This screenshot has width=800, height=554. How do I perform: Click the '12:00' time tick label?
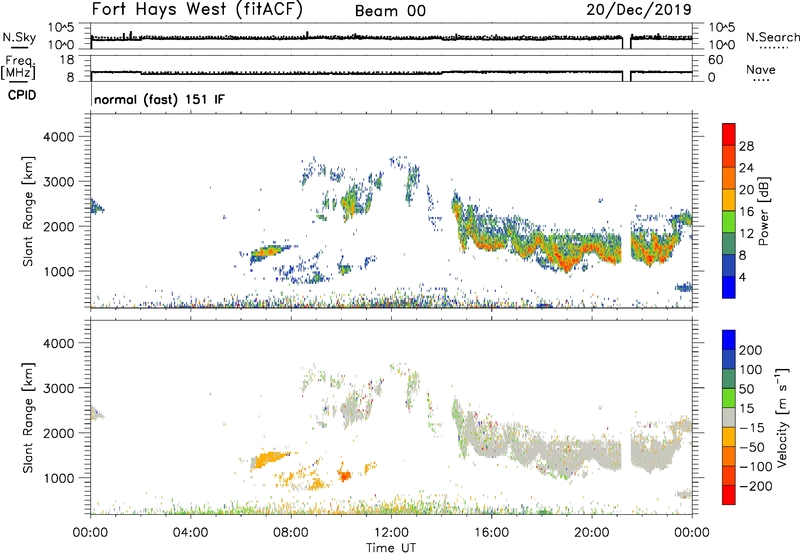tap(391, 533)
